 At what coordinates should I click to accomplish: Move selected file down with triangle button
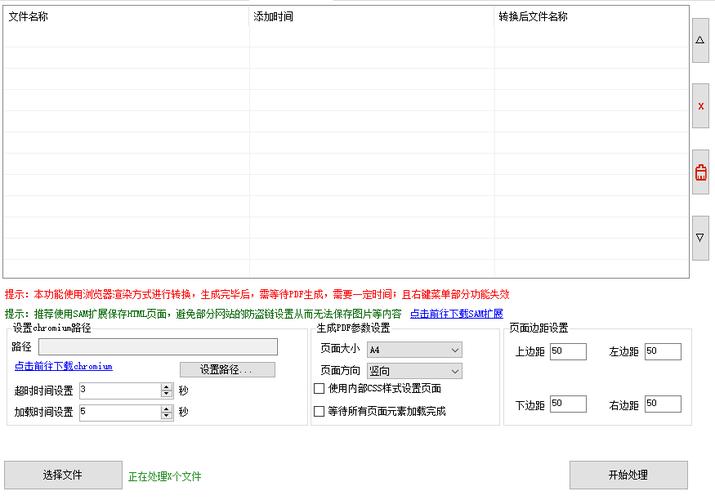coord(700,237)
